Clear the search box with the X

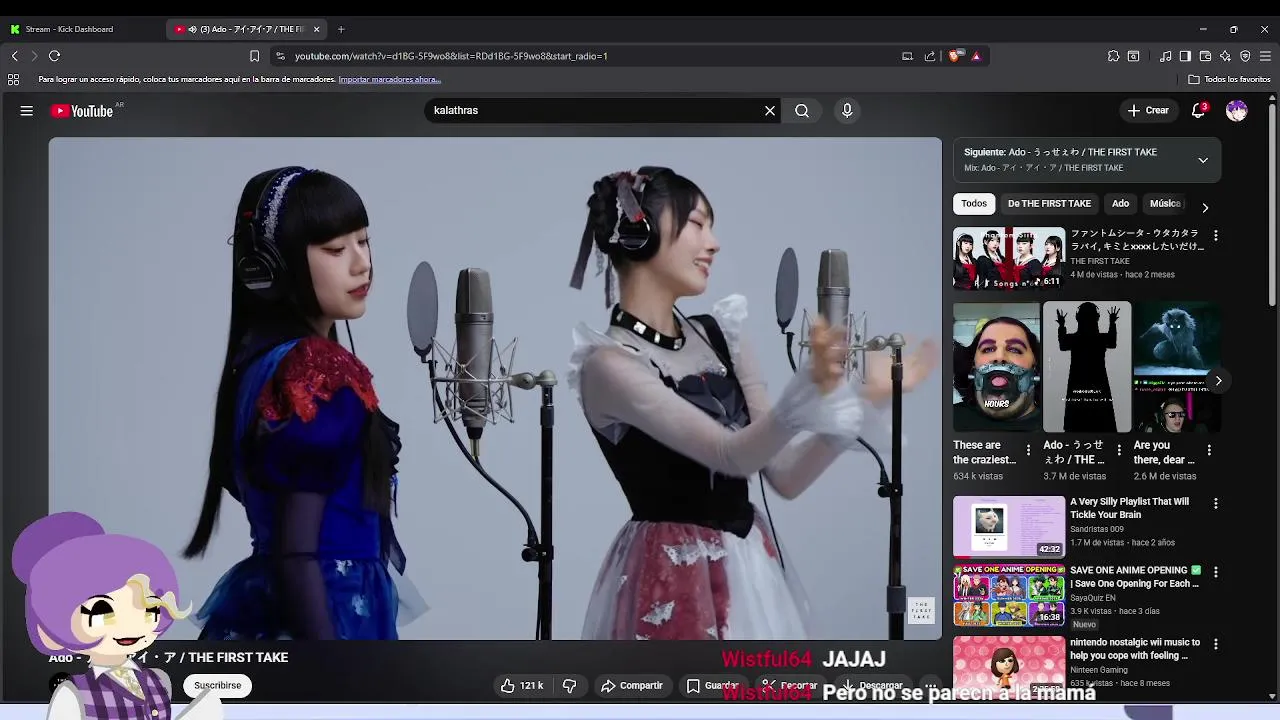770,111
